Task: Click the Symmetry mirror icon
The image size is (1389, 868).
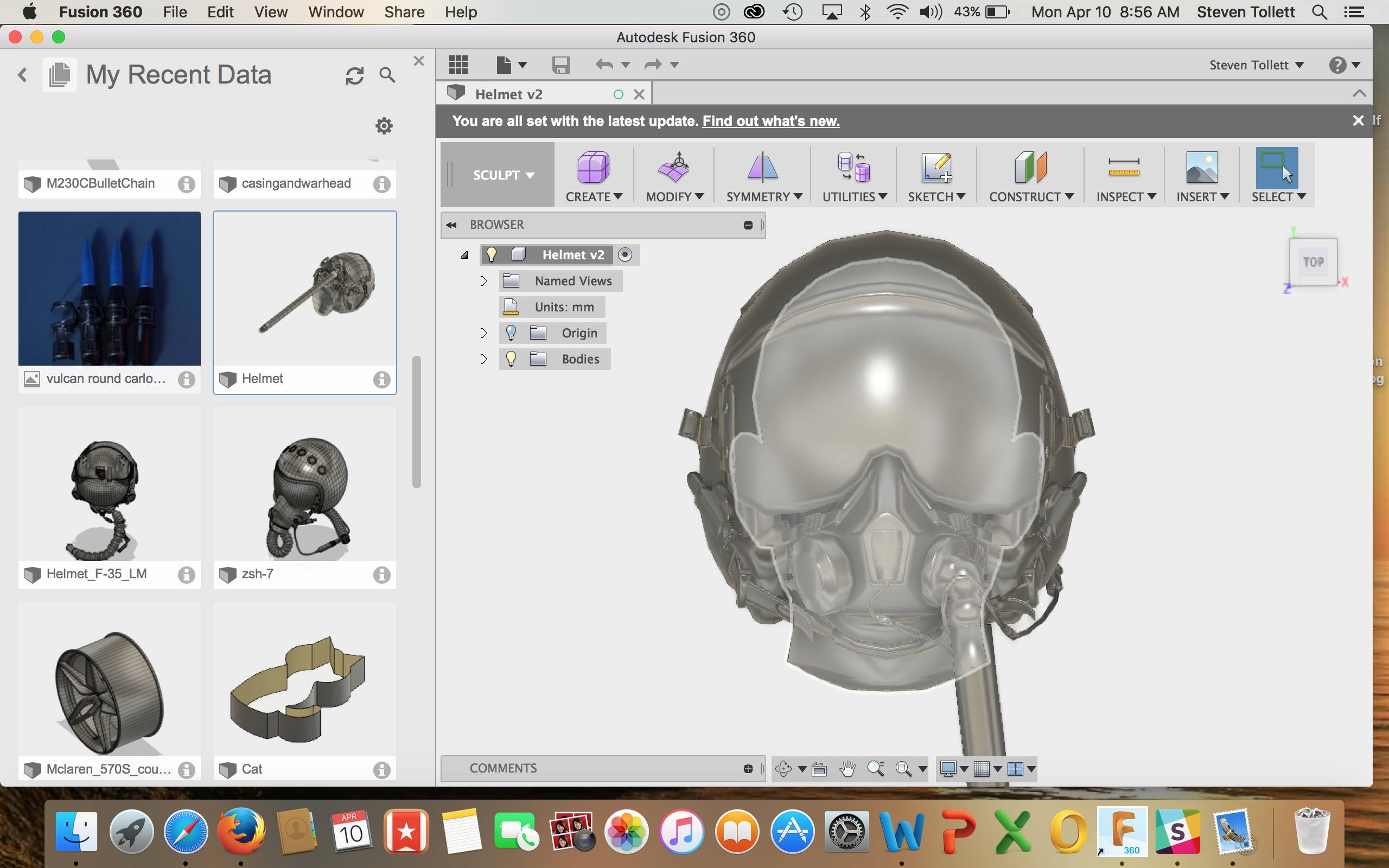Action: point(762,167)
